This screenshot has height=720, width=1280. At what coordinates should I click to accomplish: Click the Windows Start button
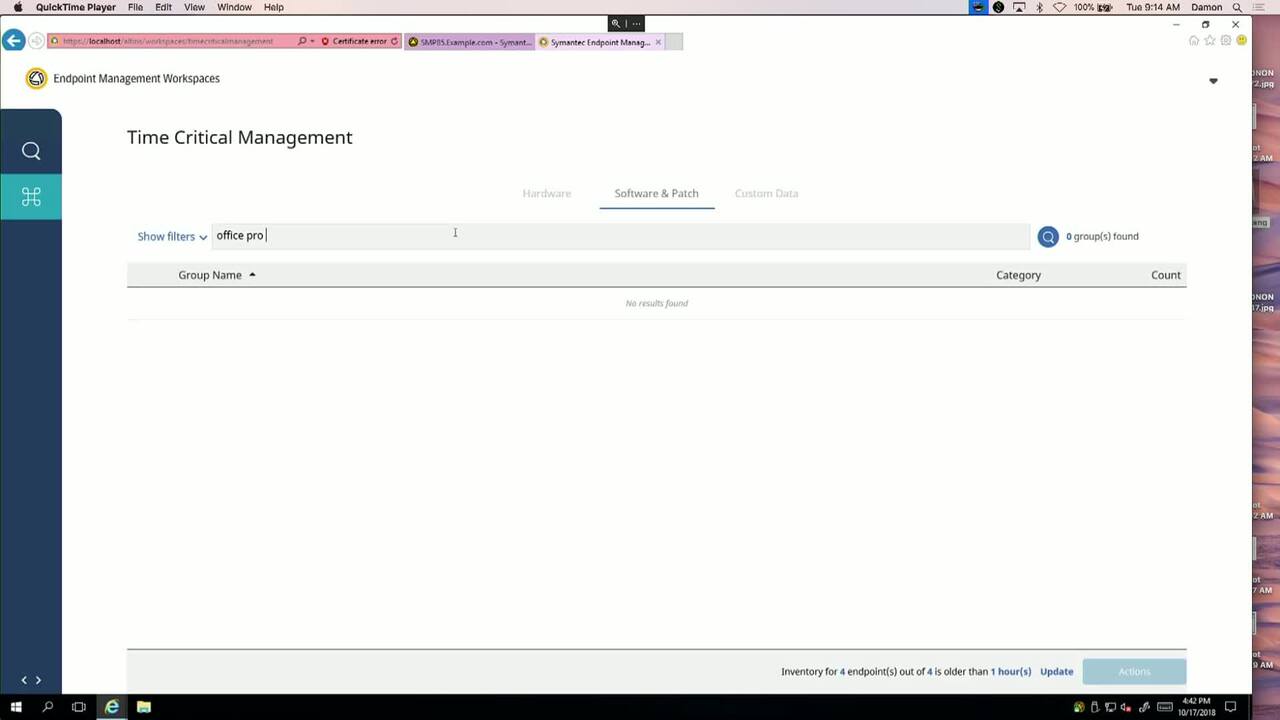16,707
